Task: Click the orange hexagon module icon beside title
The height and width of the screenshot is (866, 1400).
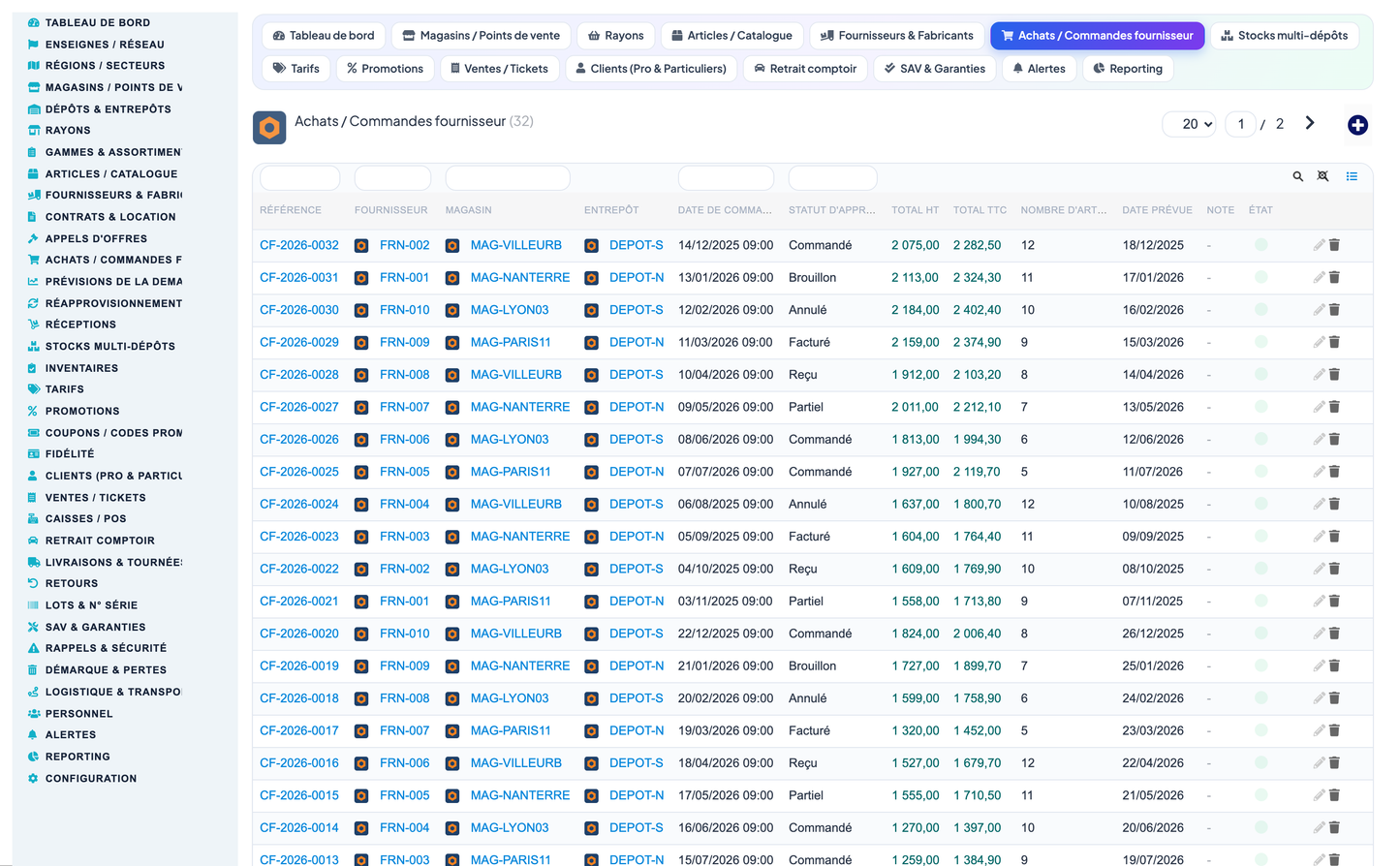Action: [x=269, y=128]
